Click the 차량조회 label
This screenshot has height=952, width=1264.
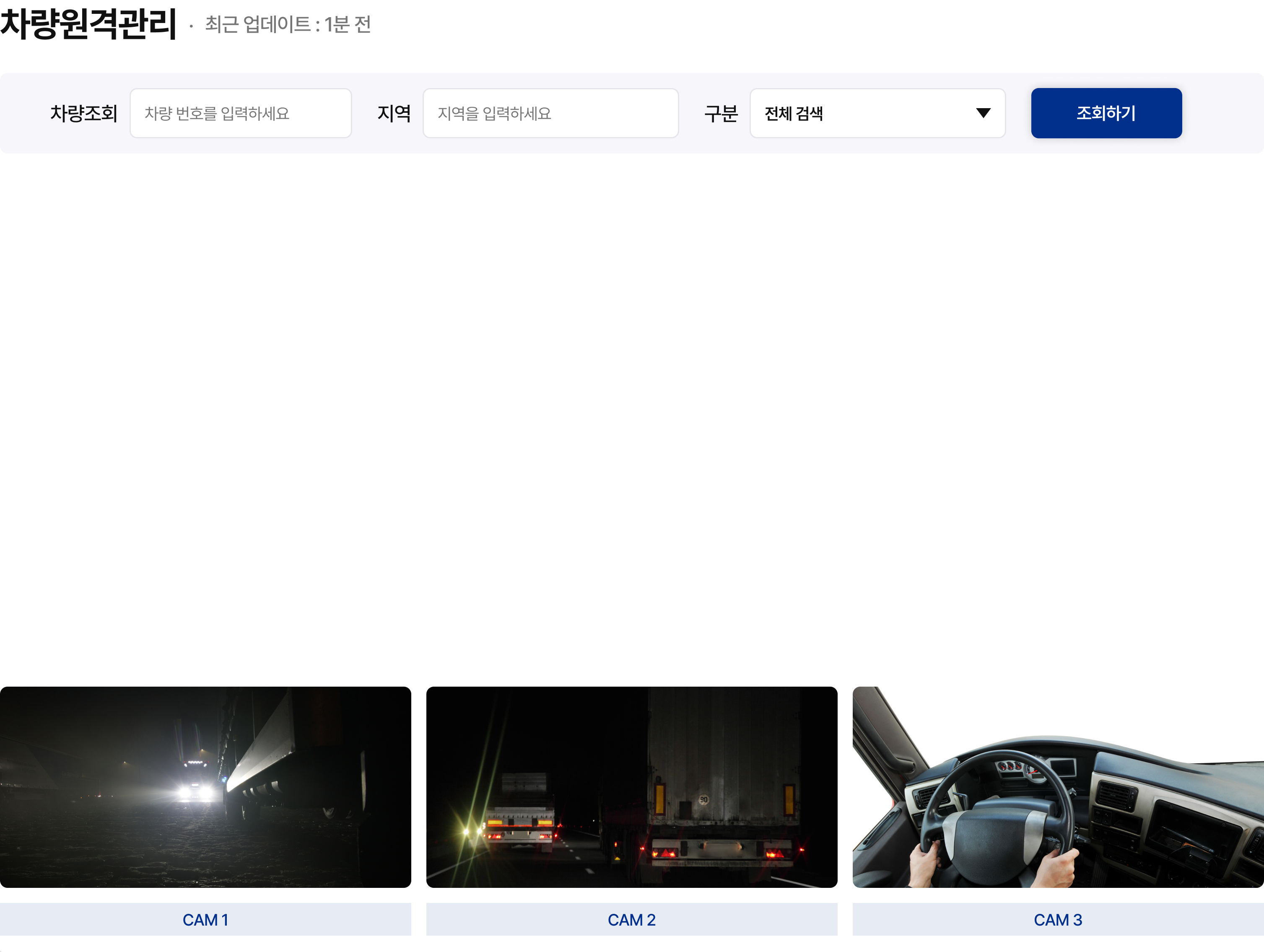[84, 113]
